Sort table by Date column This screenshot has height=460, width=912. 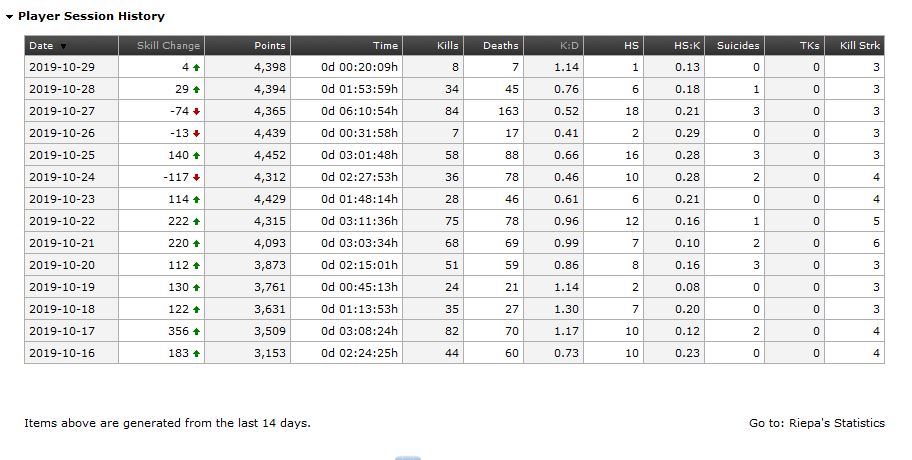click(41, 45)
